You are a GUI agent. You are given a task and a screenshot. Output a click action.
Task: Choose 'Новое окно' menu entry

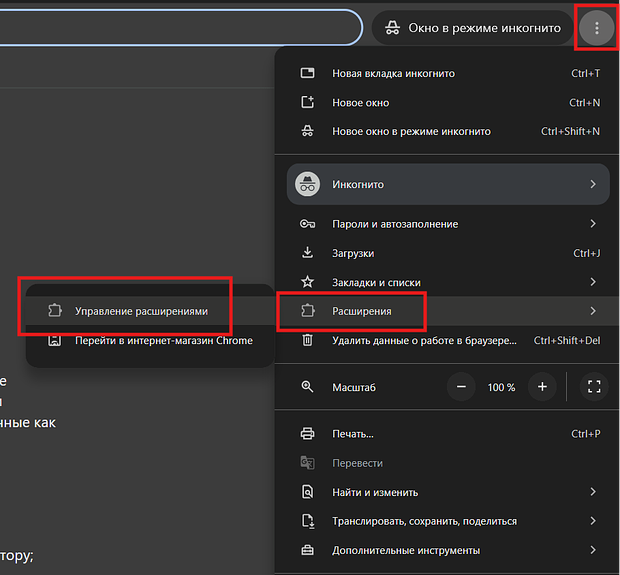(x=447, y=103)
